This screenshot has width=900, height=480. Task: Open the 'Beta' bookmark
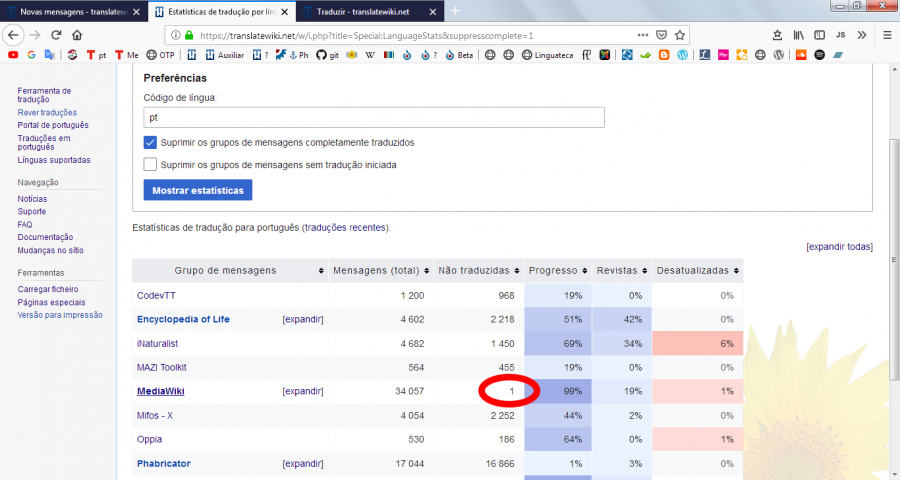pos(459,55)
